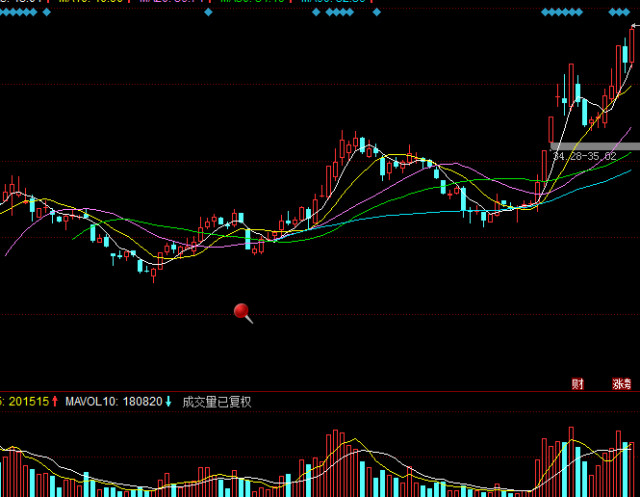Click the rightmost blue diamond cluster at top
This screenshot has width=640, height=497.
click(620, 13)
